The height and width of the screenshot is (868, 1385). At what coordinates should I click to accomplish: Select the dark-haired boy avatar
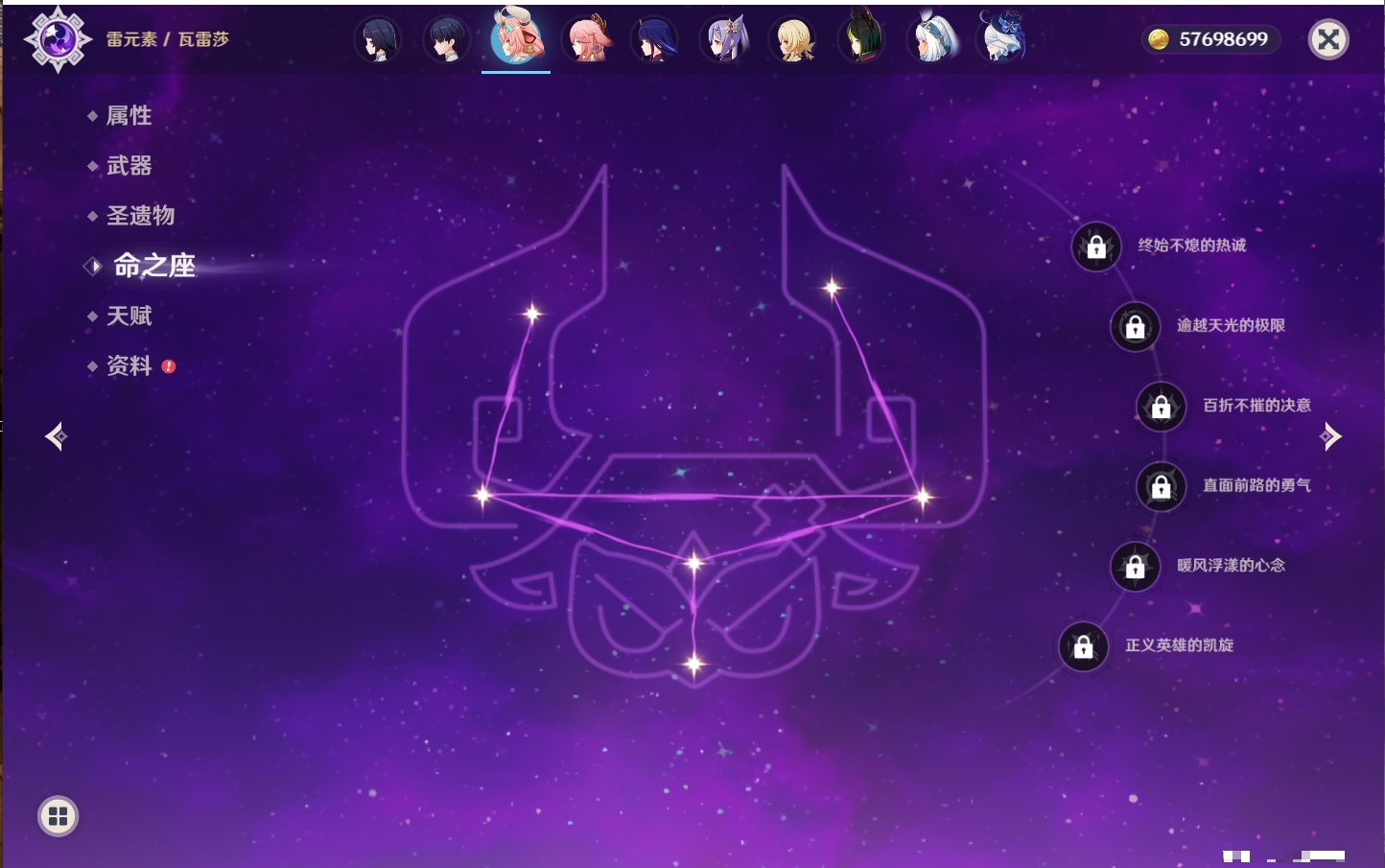point(447,40)
